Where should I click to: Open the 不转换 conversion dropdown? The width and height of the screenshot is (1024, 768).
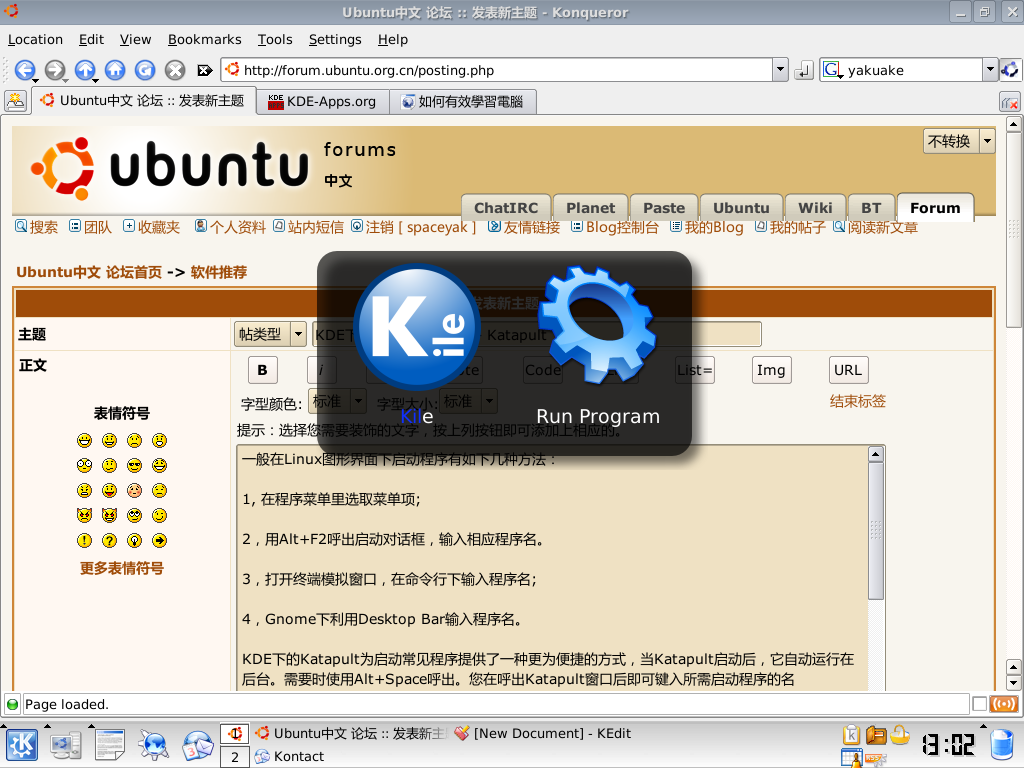pyautogui.click(x=959, y=141)
